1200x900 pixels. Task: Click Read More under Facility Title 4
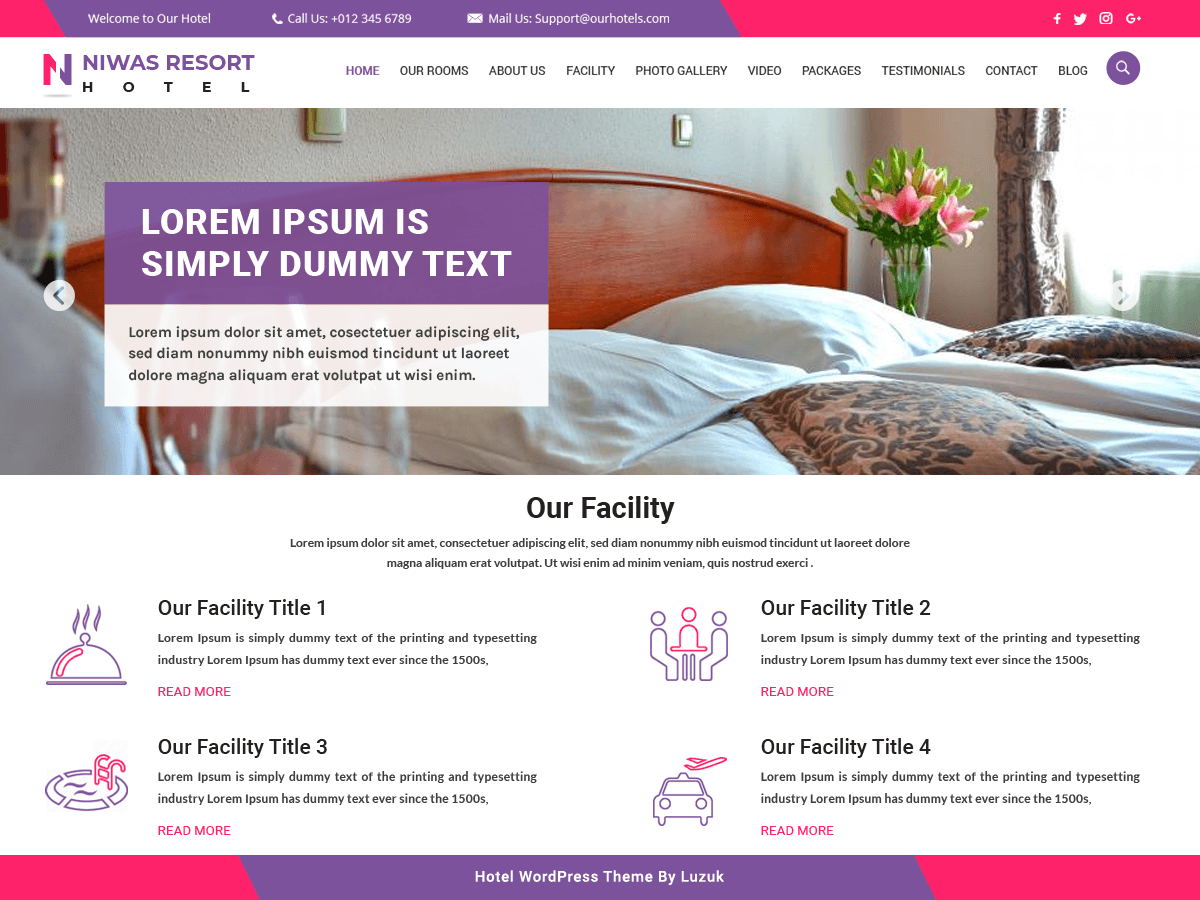pyautogui.click(x=797, y=831)
